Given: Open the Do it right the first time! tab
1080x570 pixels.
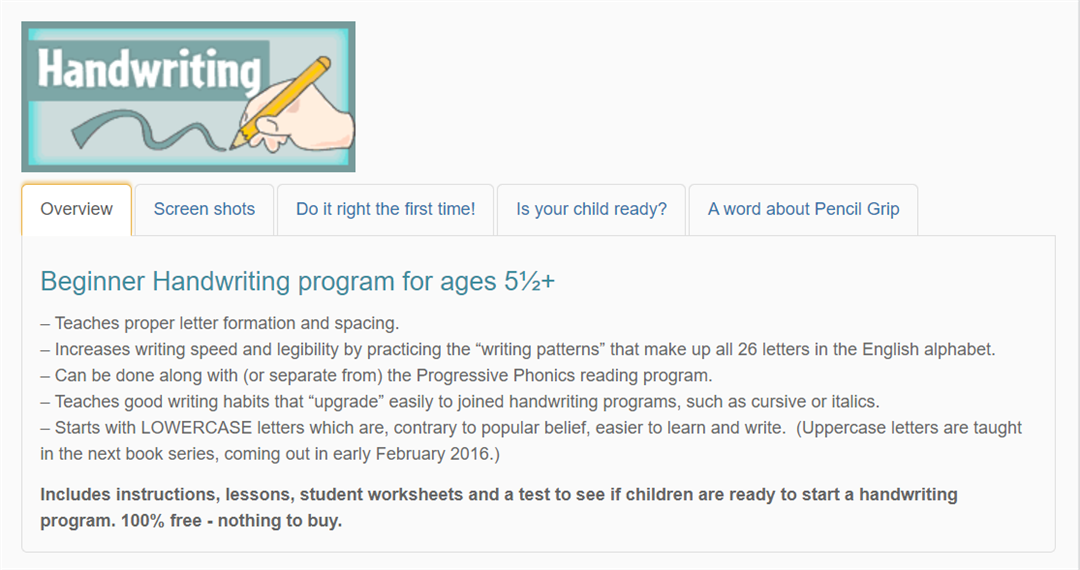Looking at the screenshot, I should point(386,209).
